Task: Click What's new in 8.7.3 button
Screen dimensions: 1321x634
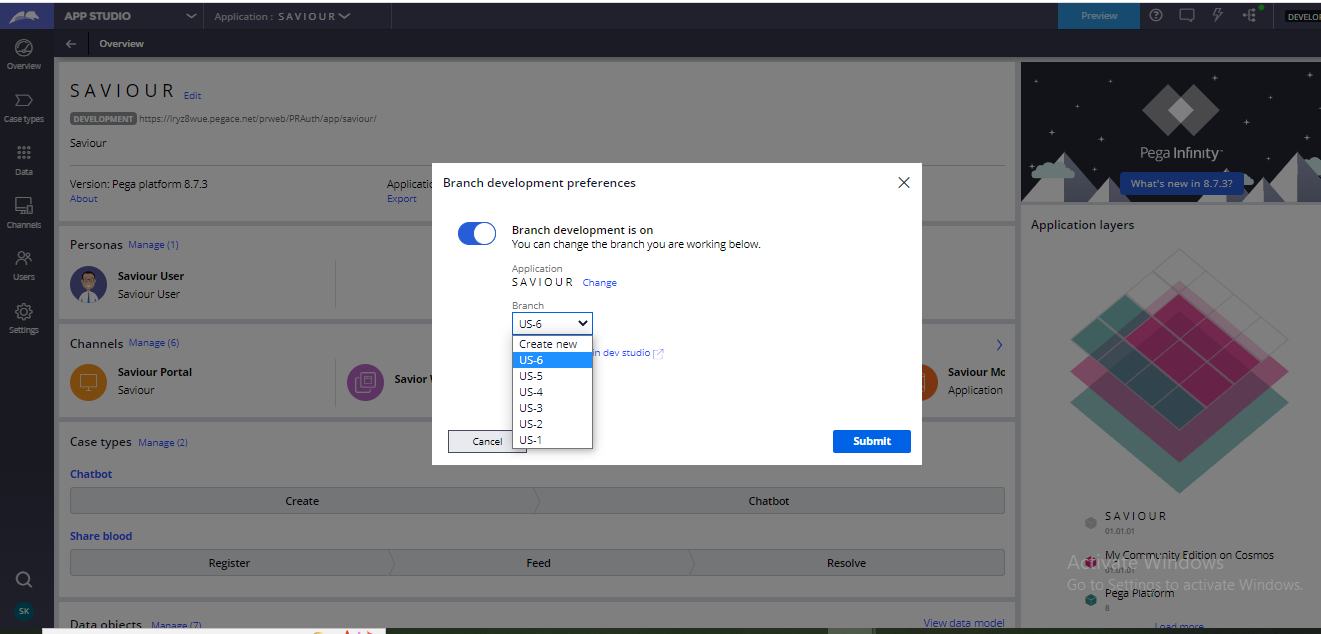Action: [x=1181, y=183]
